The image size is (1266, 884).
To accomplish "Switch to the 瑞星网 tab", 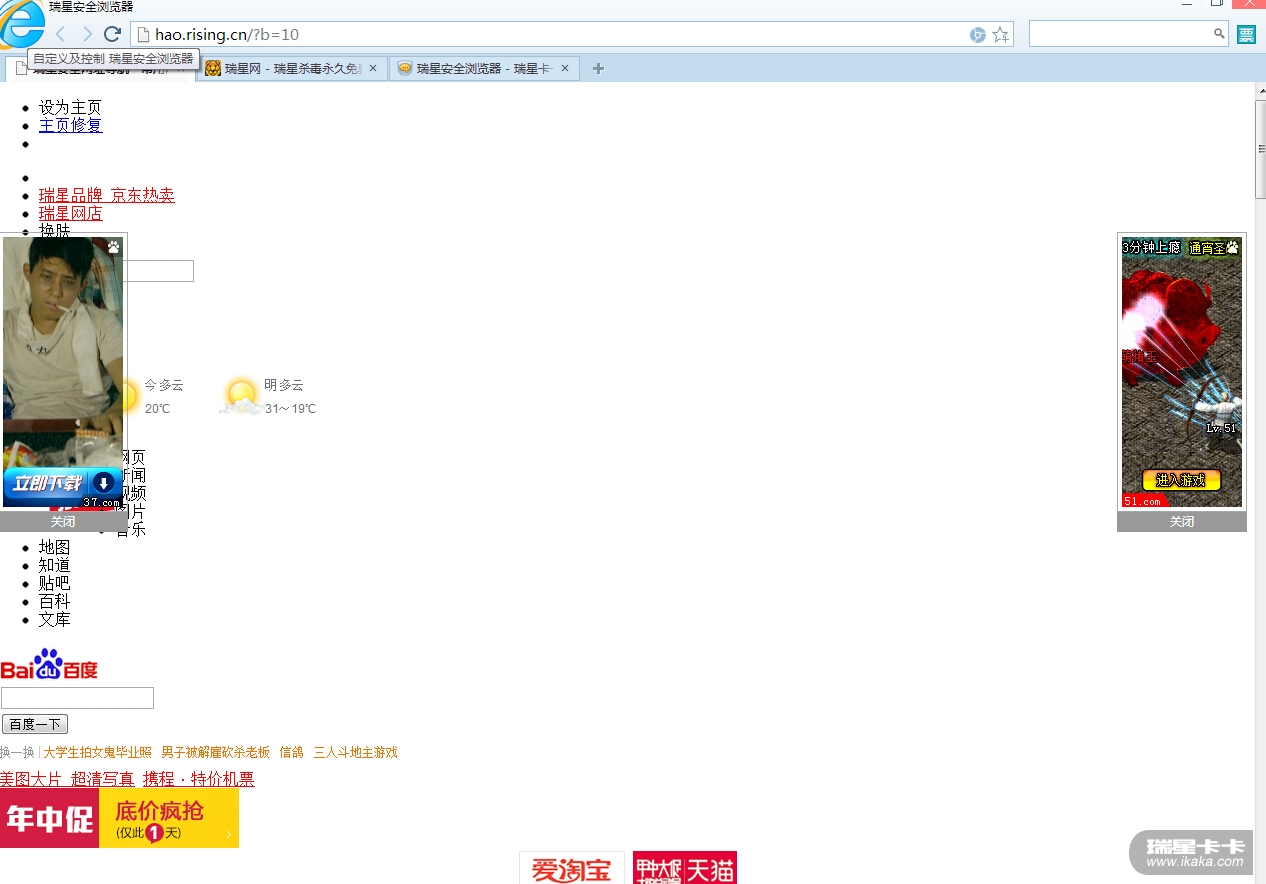I will tap(291, 68).
